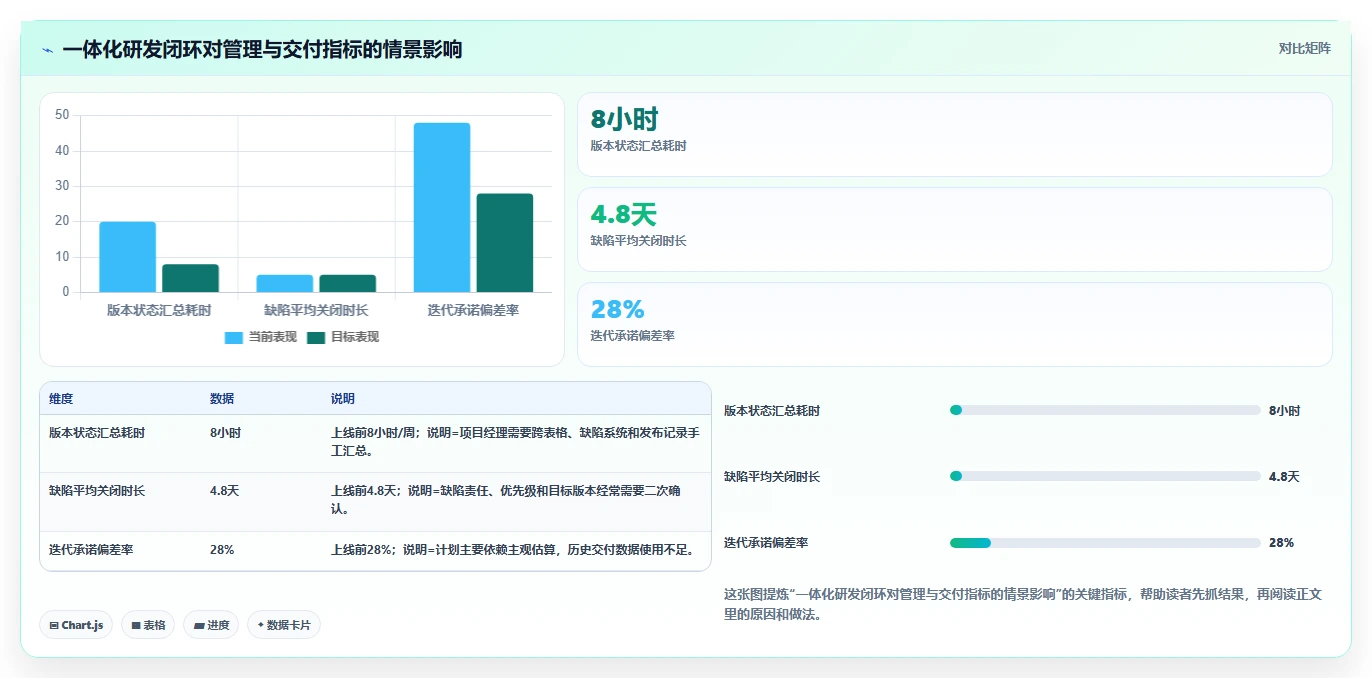Click the 维度 table column header
1372x678 pixels.
pos(61,399)
